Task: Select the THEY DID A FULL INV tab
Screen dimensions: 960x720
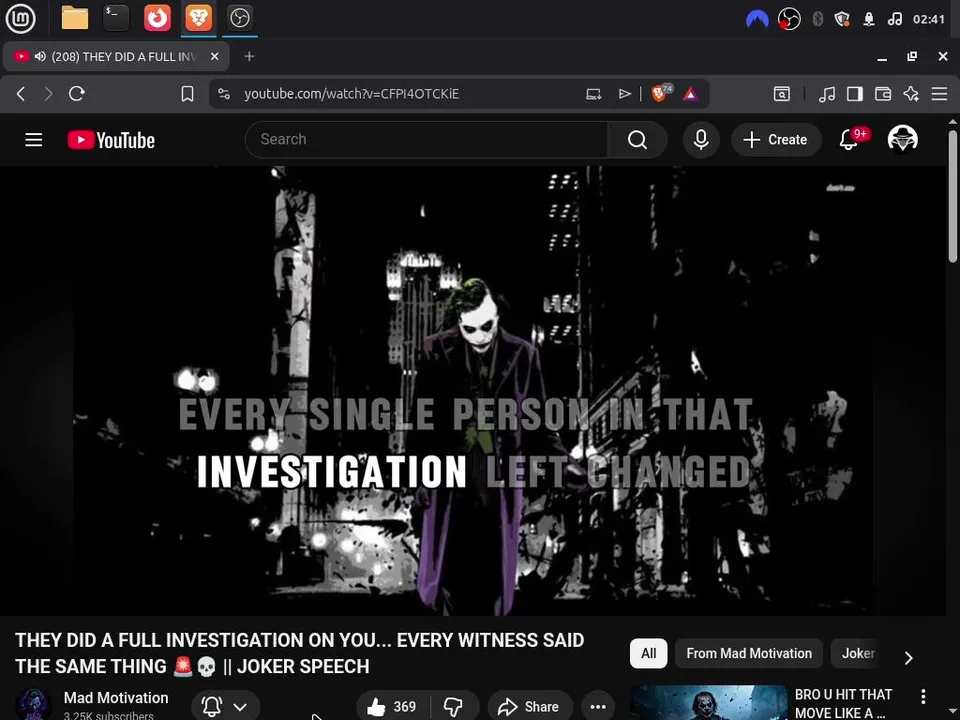Action: 116,56
